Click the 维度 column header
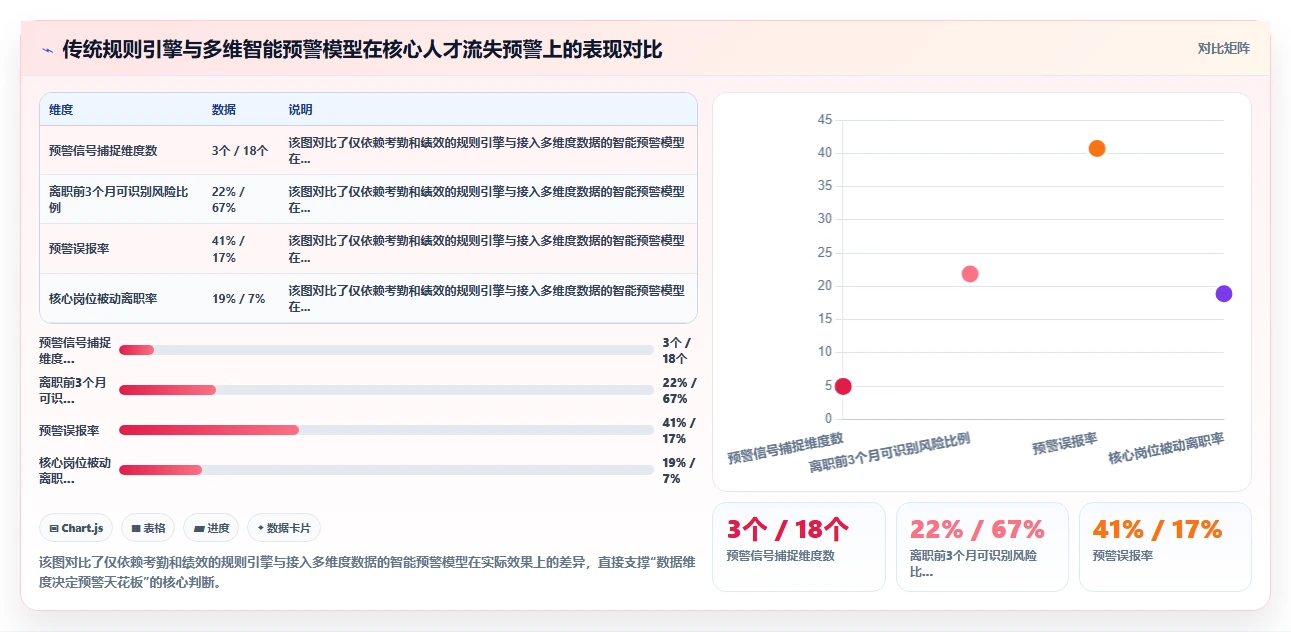1291x632 pixels. point(61,109)
